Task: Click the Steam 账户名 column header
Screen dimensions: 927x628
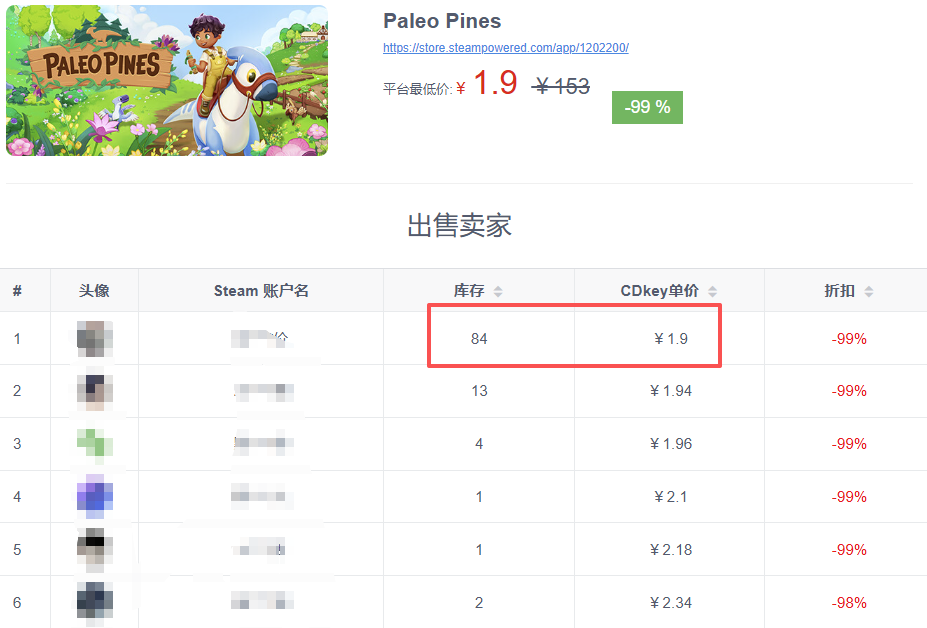Action: coord(261,291)
